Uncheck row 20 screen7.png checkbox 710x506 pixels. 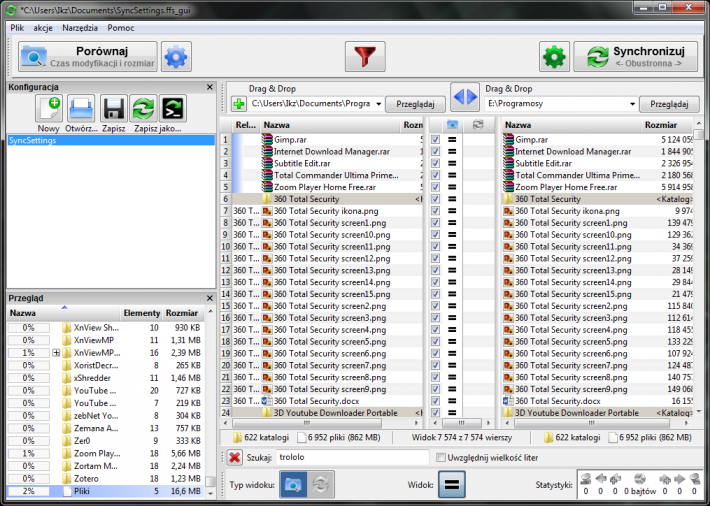point(435,365)
